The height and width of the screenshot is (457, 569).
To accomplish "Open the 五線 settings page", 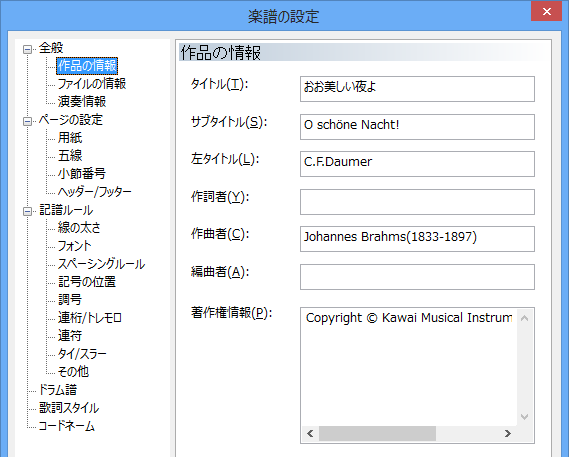I will coord(70,156).
